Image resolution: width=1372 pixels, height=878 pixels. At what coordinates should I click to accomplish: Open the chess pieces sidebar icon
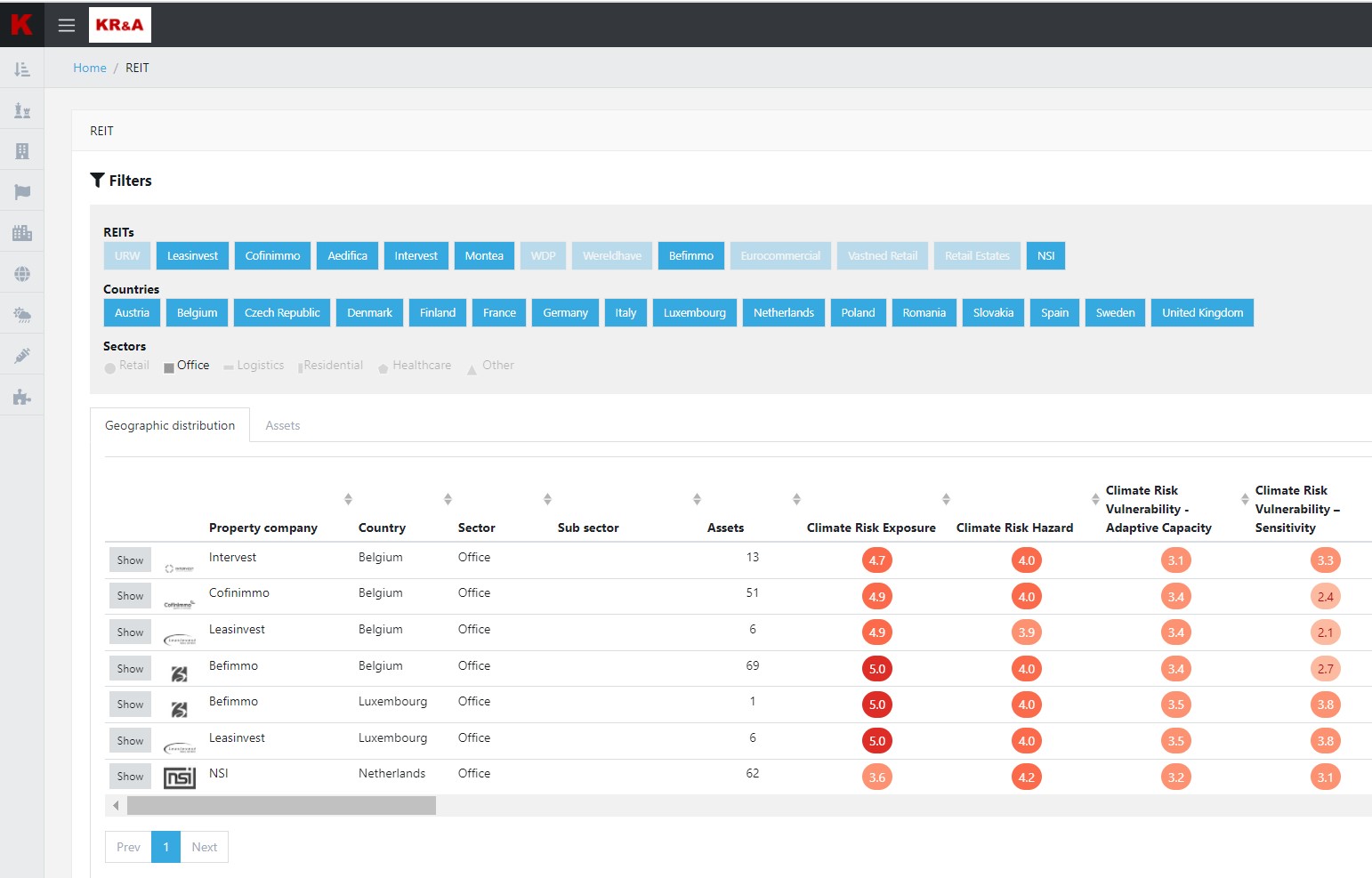[22, 110]
